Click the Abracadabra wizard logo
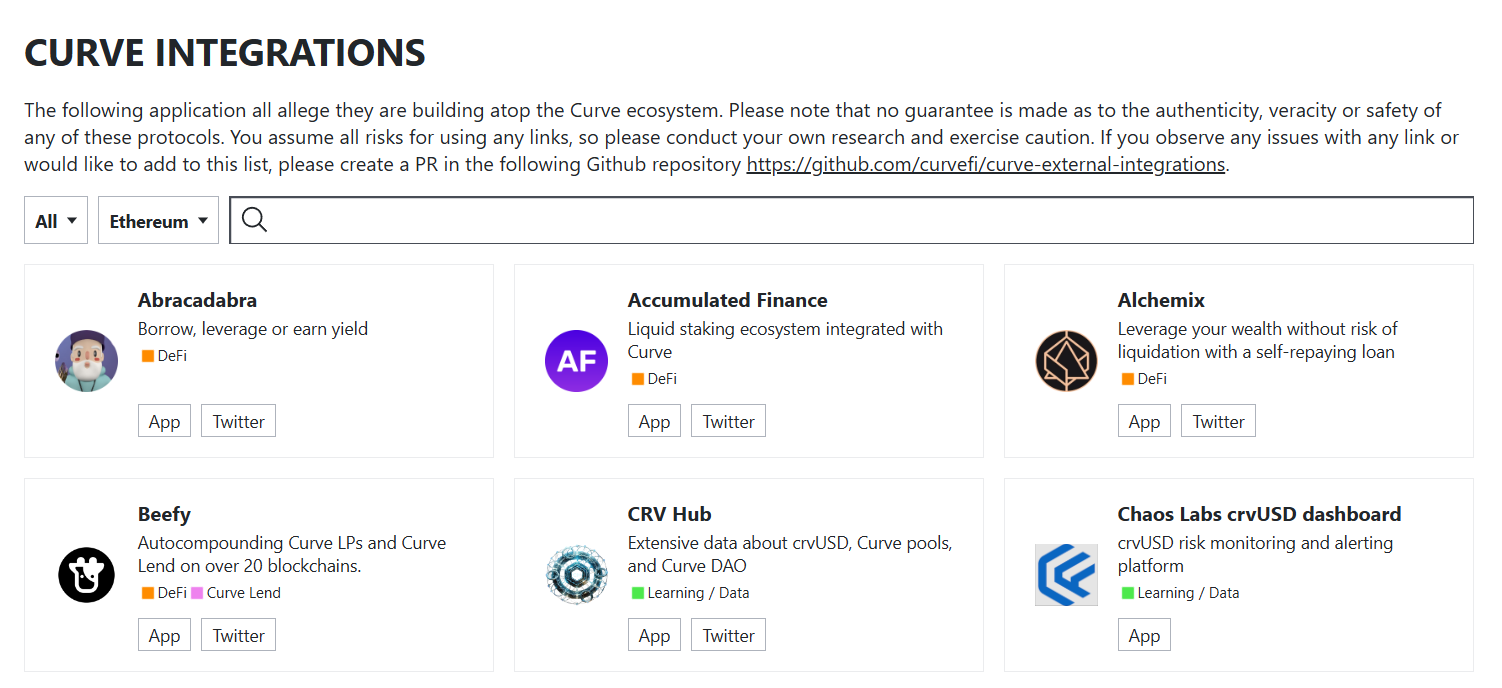 click(x=87, y=361)
